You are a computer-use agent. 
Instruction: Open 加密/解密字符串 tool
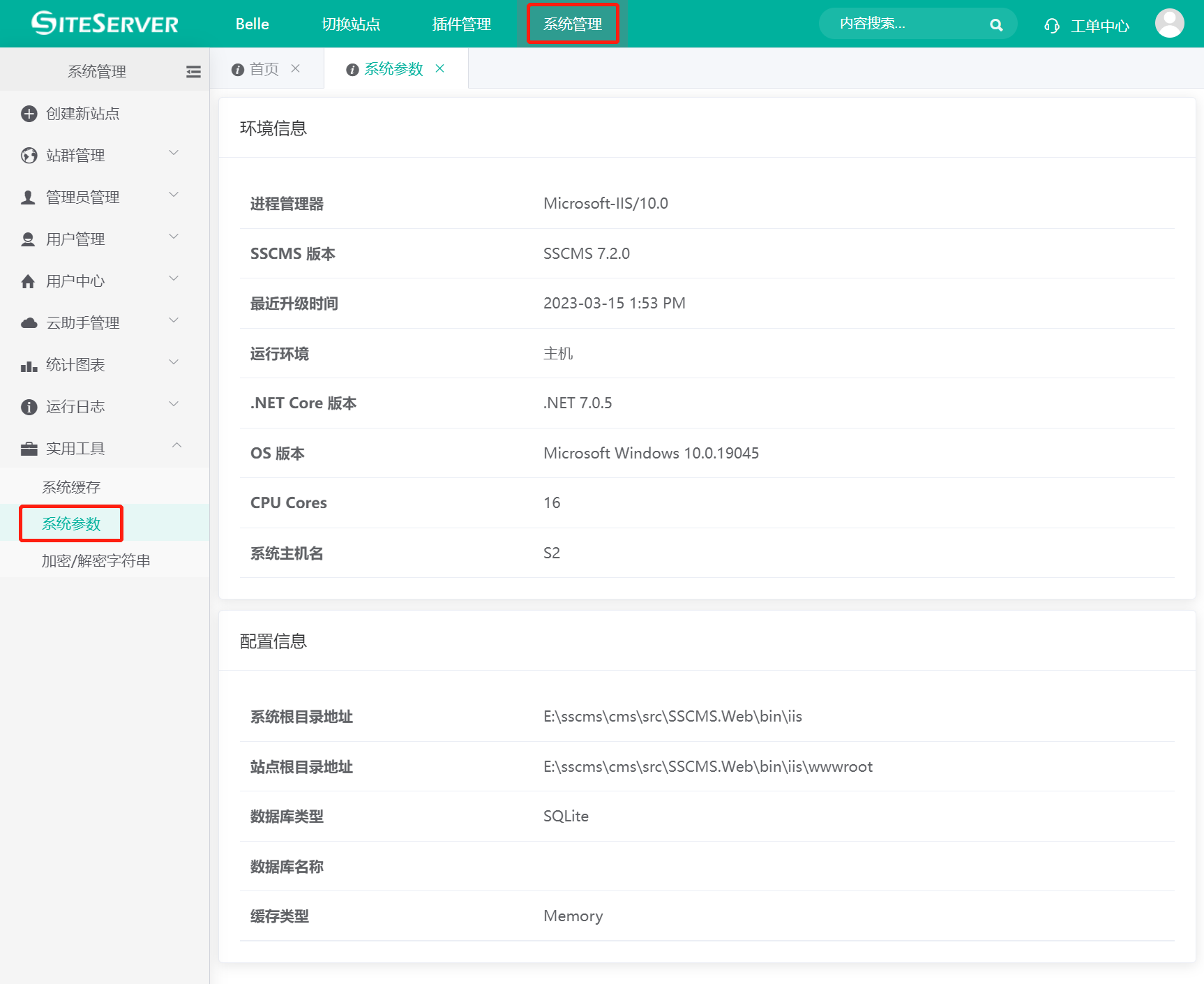pyautogui.click(x=97, y=560)
